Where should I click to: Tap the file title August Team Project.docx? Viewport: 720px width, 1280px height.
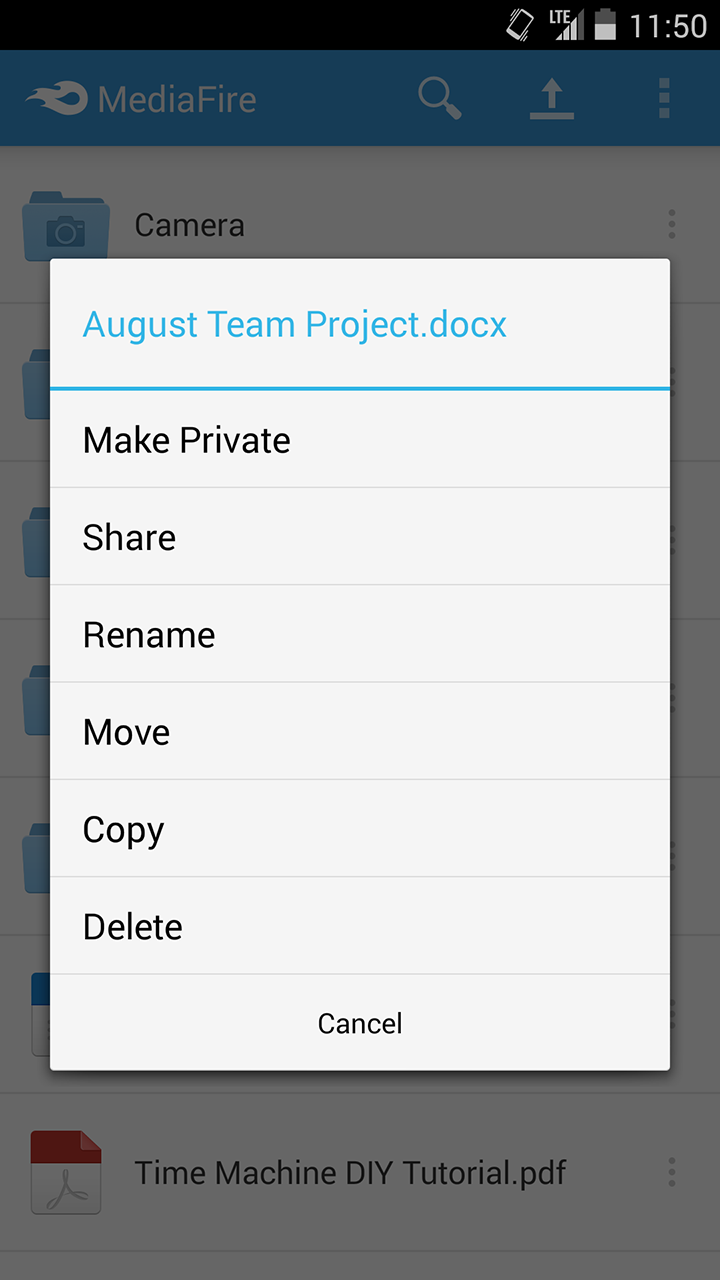(294, 324)
